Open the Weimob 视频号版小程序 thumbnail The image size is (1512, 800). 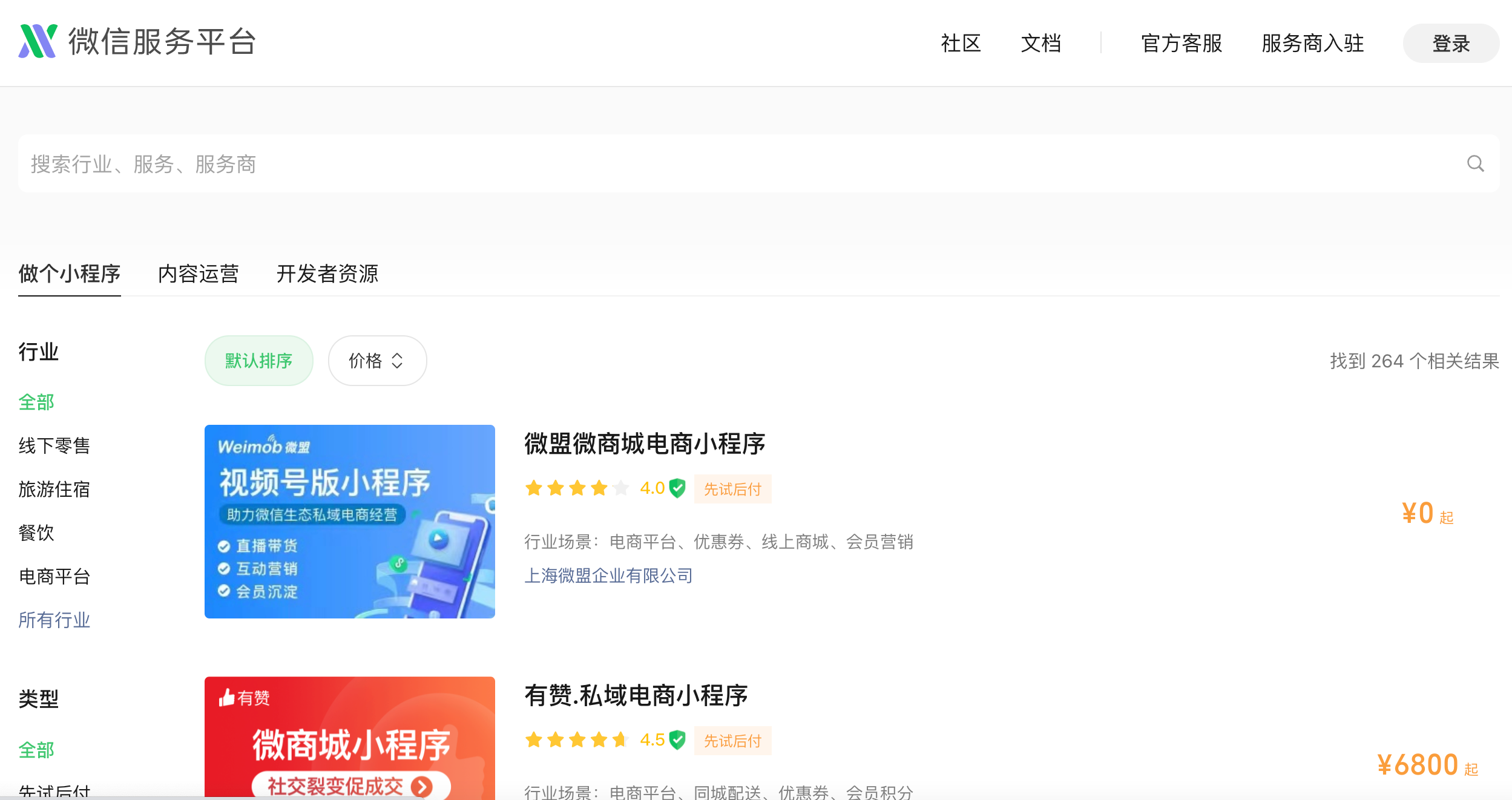(x=350, y=522)
